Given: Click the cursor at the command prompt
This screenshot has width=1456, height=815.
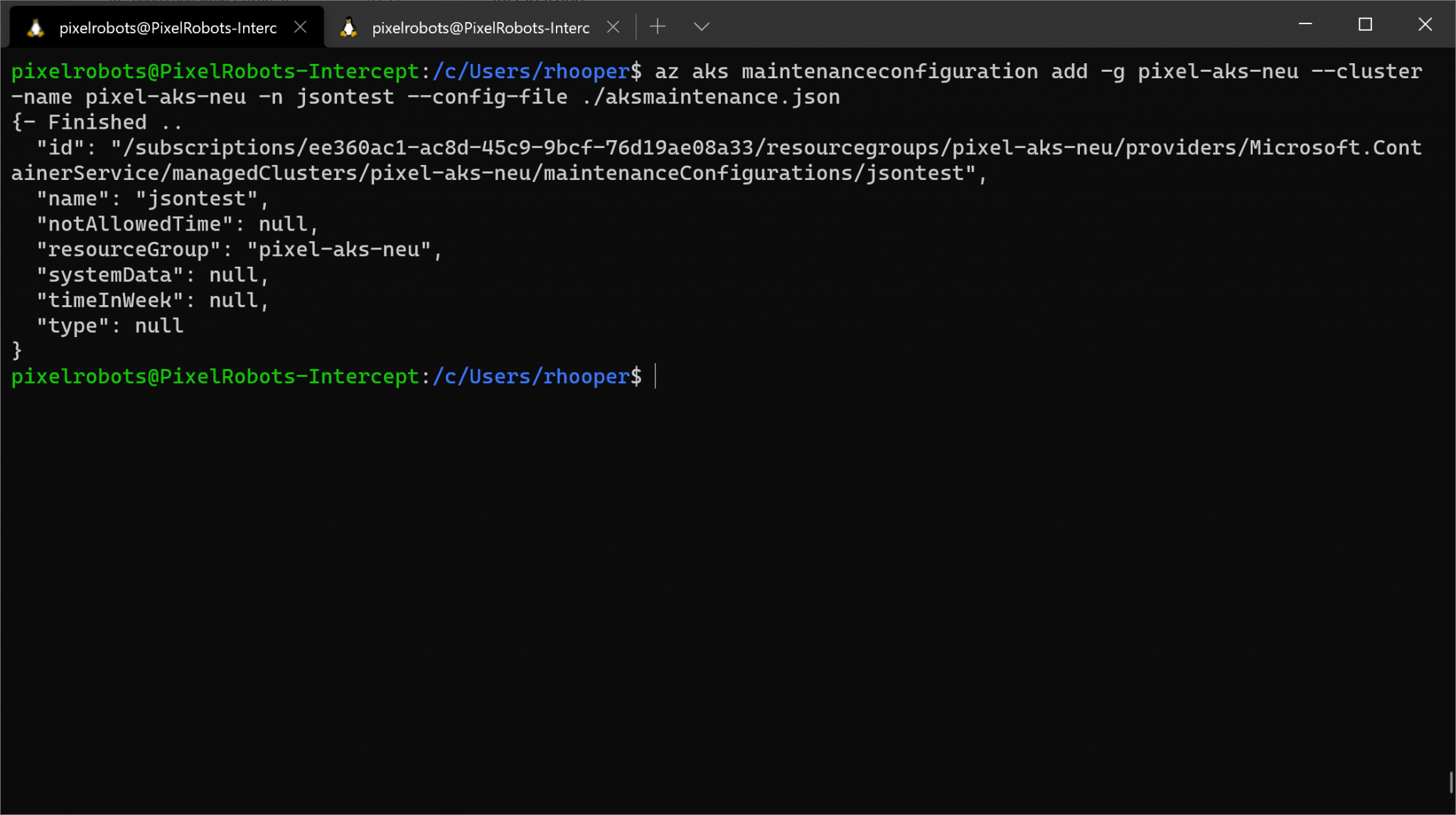Looking at the screenshot, I should point(655,376).
